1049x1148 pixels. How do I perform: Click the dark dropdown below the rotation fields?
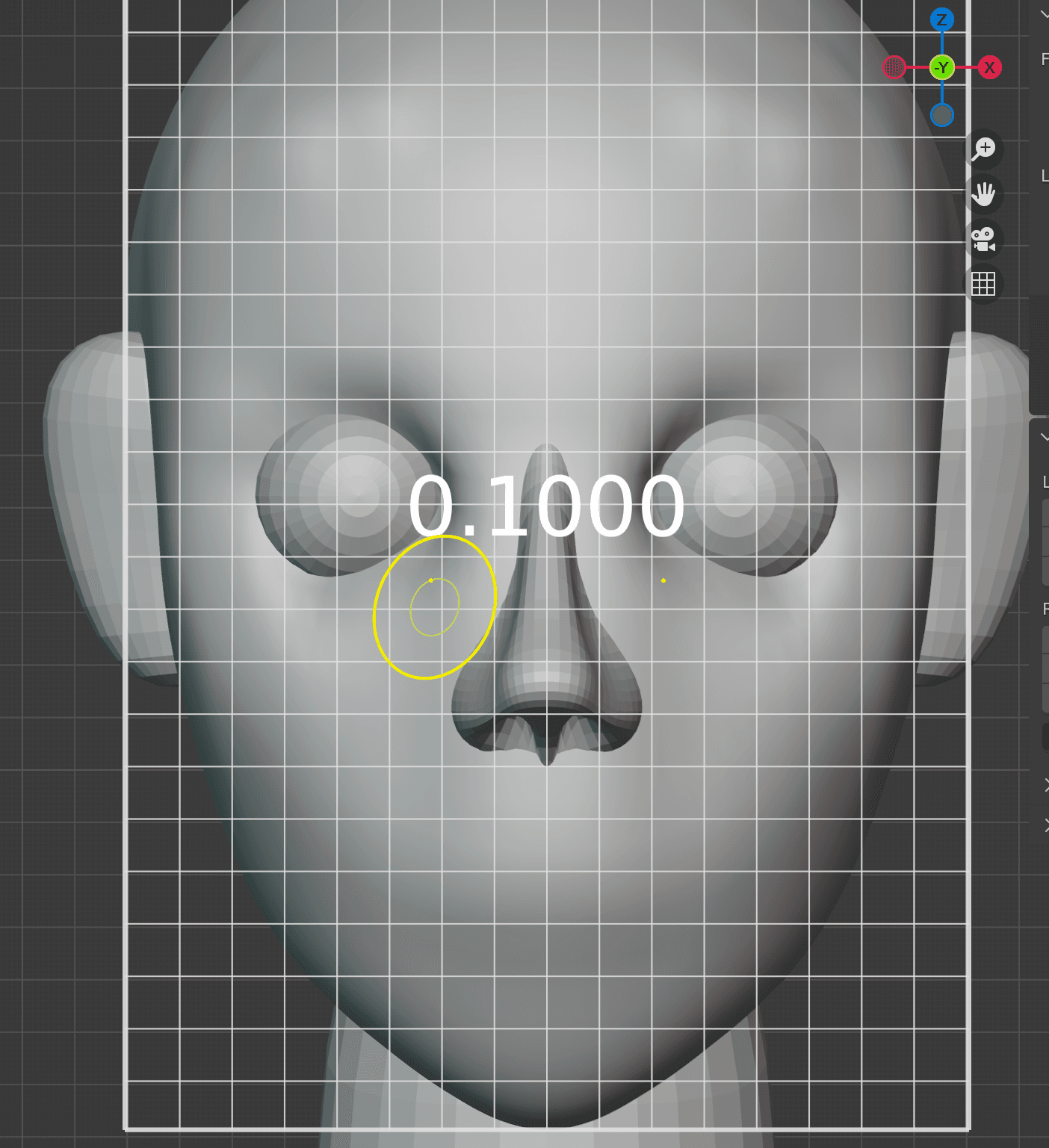[1045, 736]
